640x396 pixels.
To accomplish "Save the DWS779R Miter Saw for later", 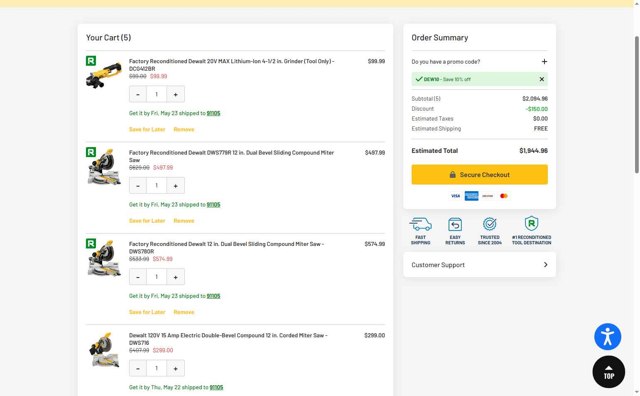I will pyautogui.click(x=147, y=221).
